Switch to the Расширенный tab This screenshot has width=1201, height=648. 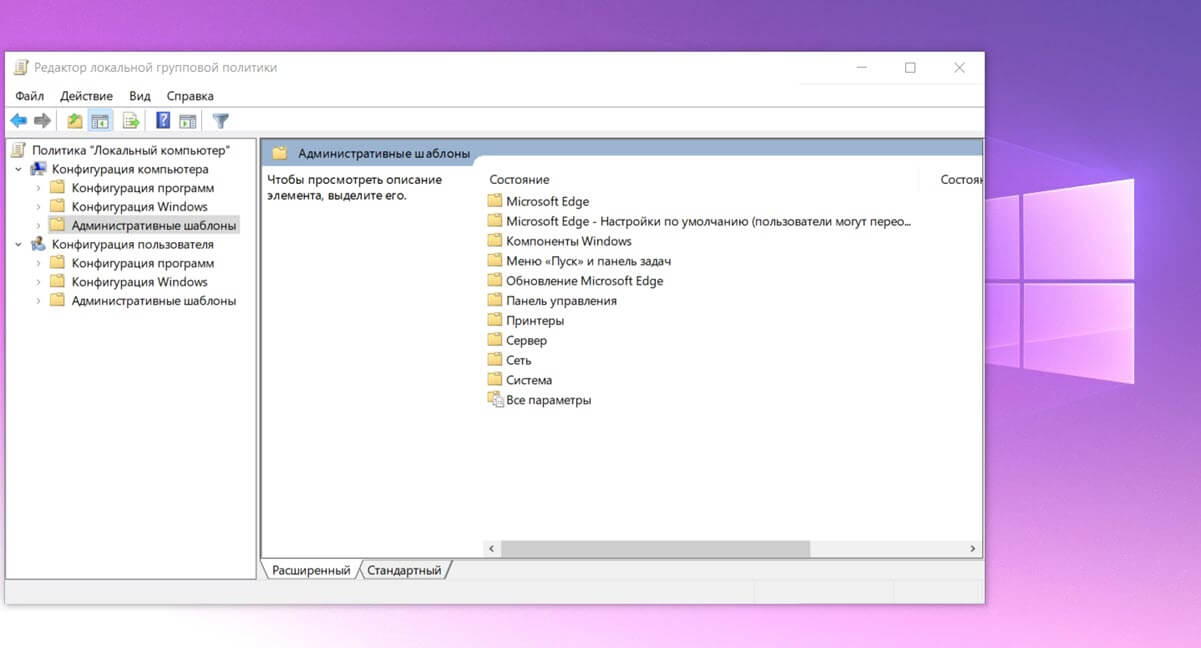point(311,570)
